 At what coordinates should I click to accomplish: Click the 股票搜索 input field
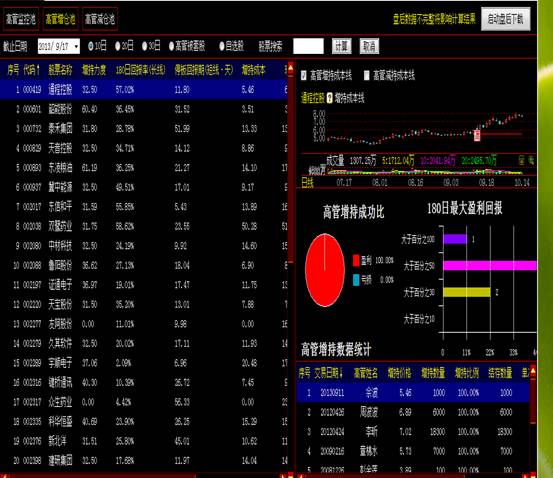pyautogui.click(x=308, y=46)
